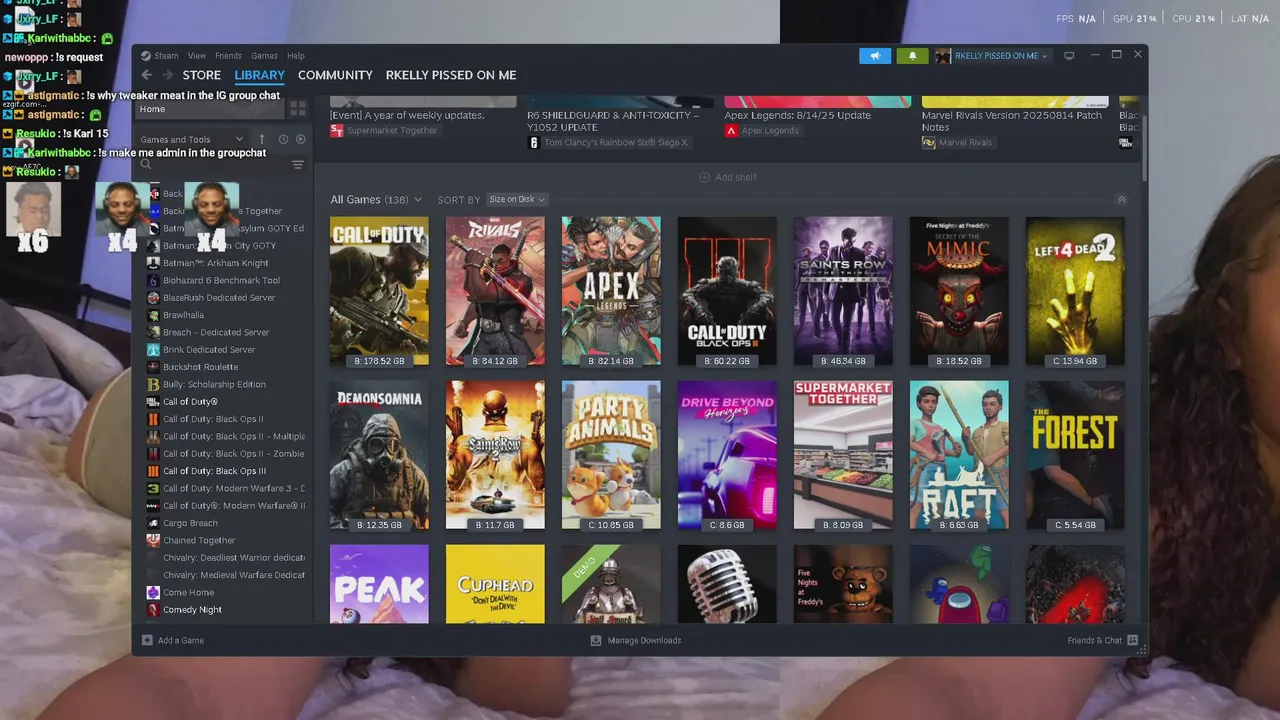The width and height of the screenshot is (1280, 720).
Task: Select Cargo Breach in game list
Action: click(190, 523)
